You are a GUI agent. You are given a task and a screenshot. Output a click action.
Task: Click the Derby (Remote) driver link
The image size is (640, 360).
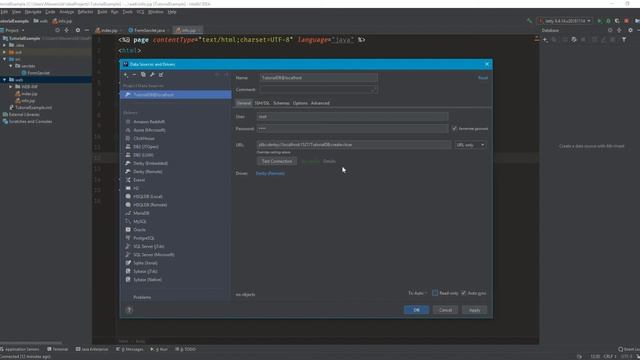[x=270, y=173]
